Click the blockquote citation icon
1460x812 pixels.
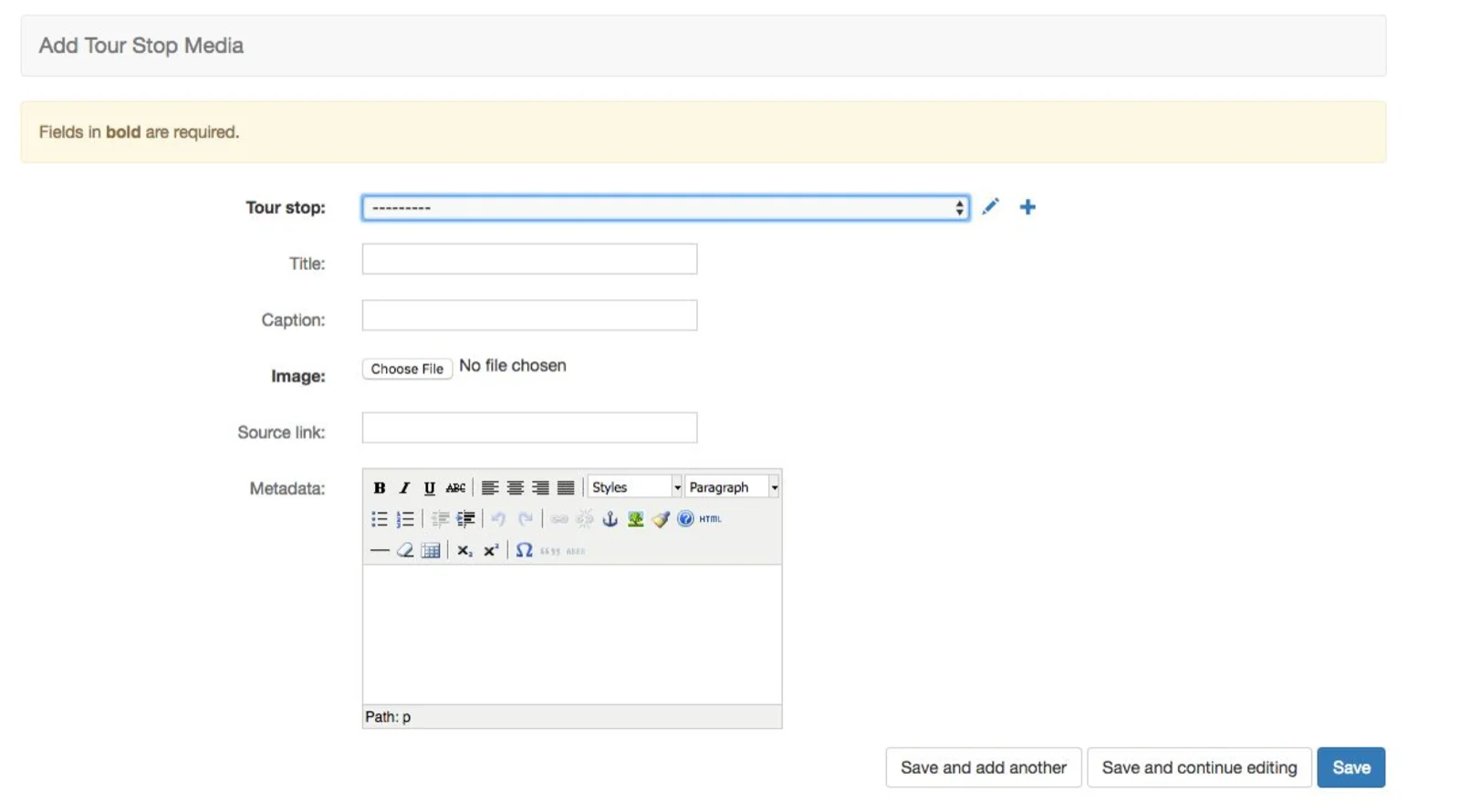[549, 550]
